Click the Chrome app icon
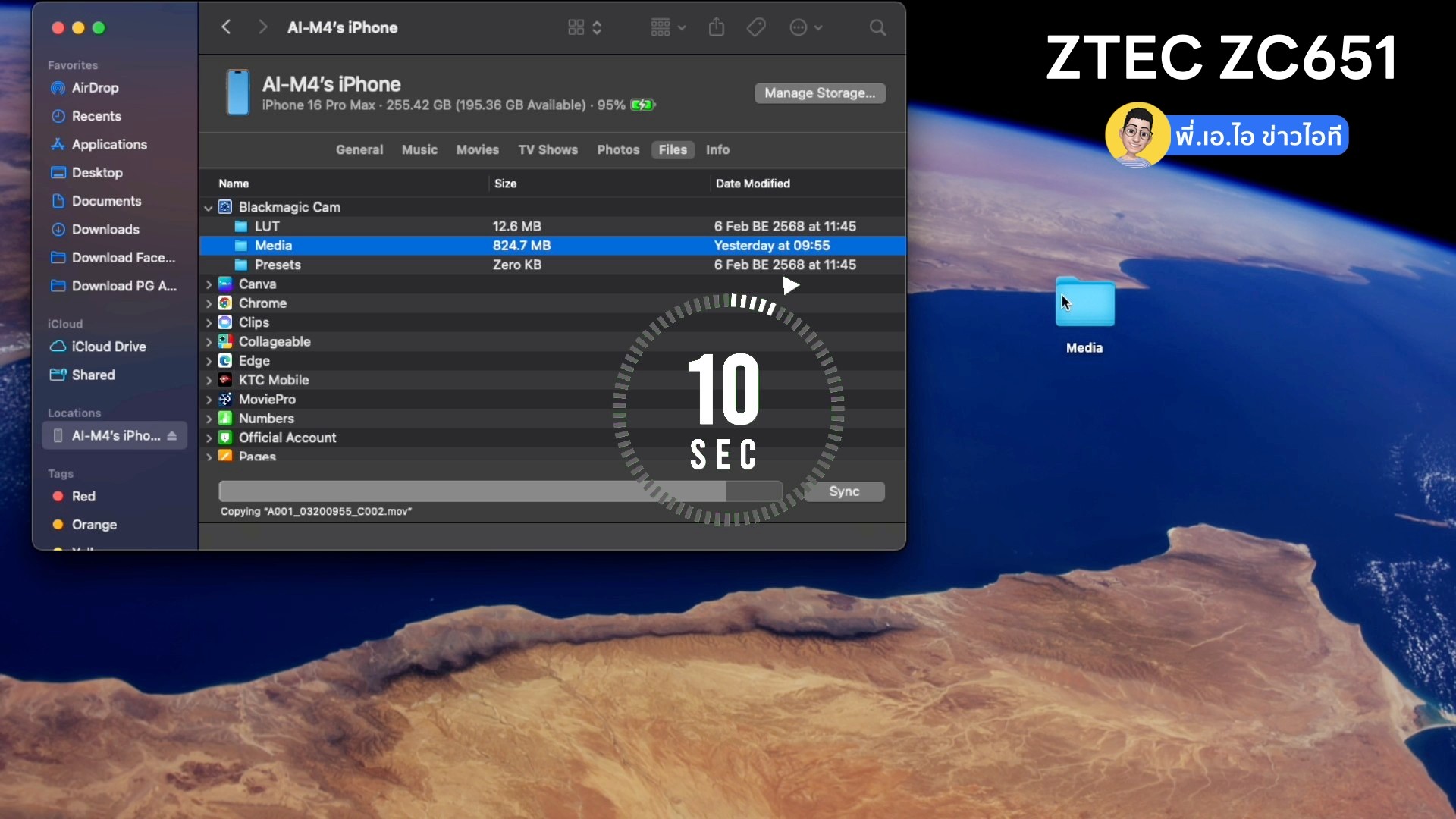This screenshot has height=819, width=1456. [225, 303]
